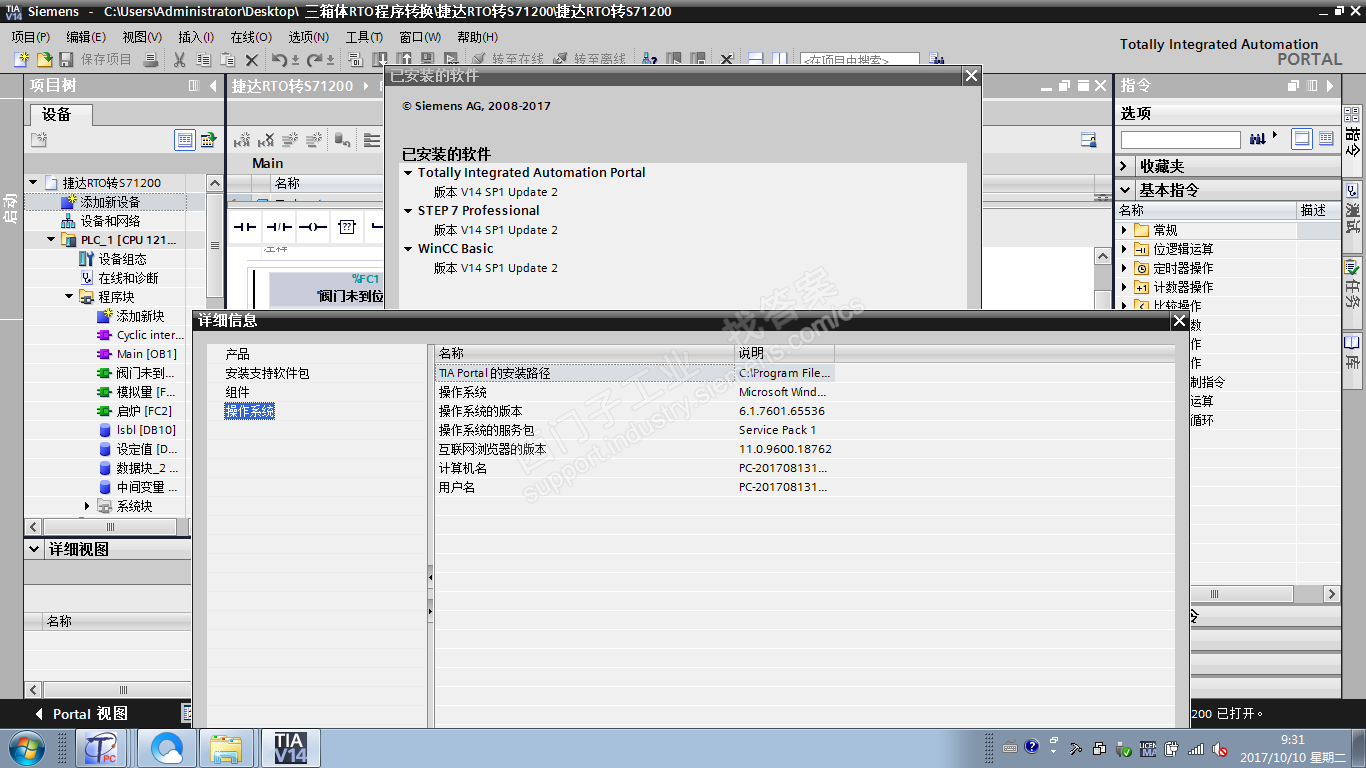The height and width of the screenshot is (768, 1366).
Task: Insert empty box instruction
Action: (346, 228)
